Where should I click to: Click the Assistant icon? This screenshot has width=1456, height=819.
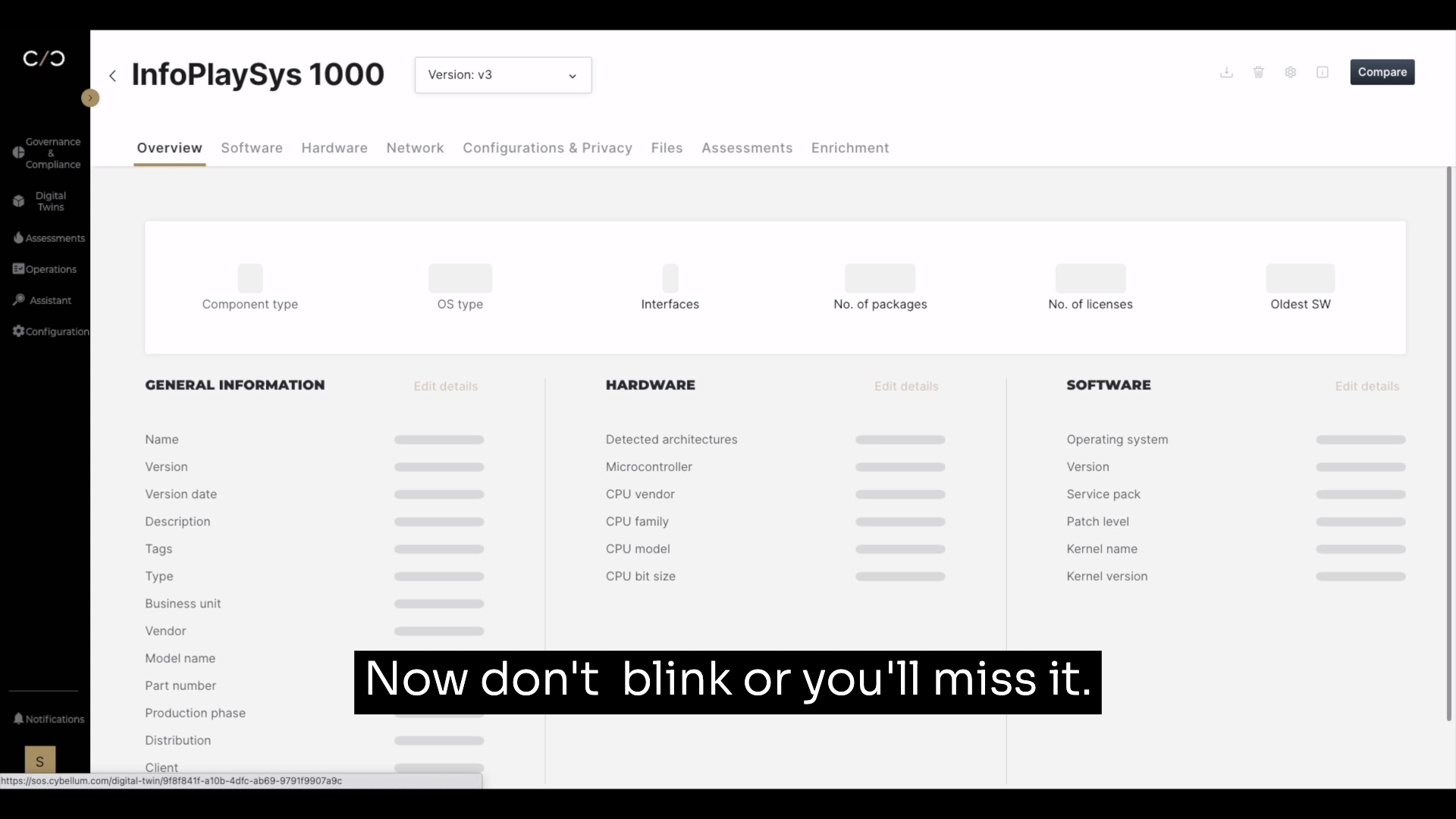[x=18, y=299]
